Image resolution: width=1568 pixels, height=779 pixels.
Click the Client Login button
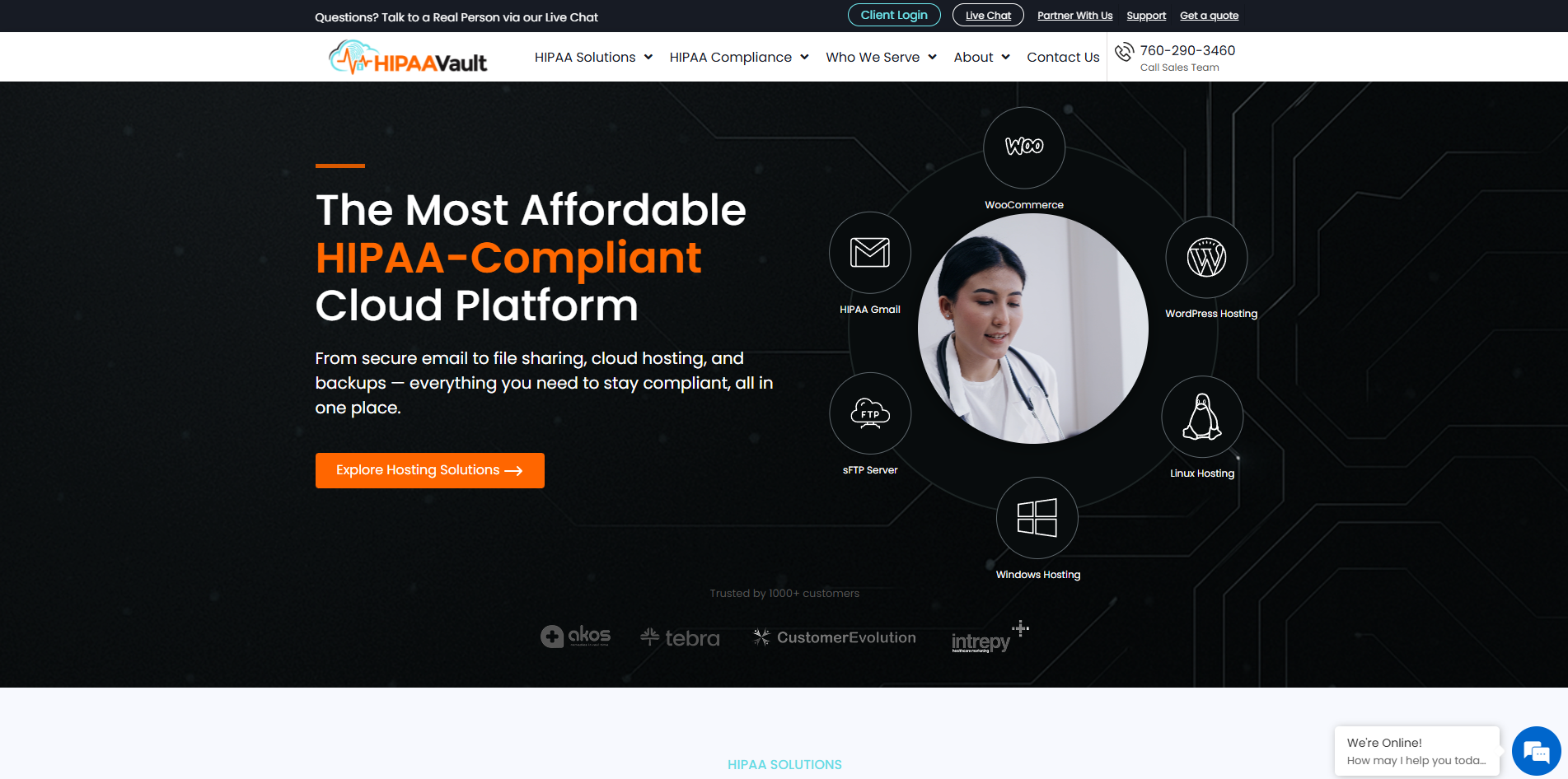pos(894,15)
